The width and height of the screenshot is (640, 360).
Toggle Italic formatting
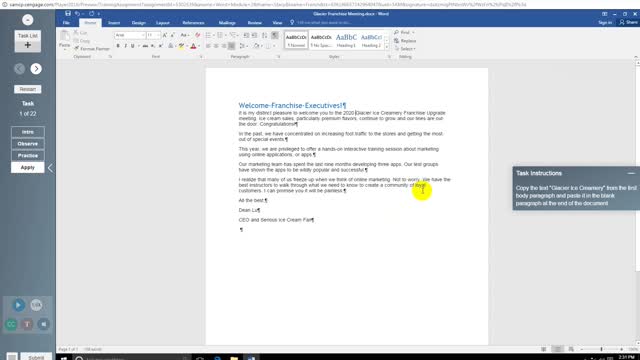125,46
